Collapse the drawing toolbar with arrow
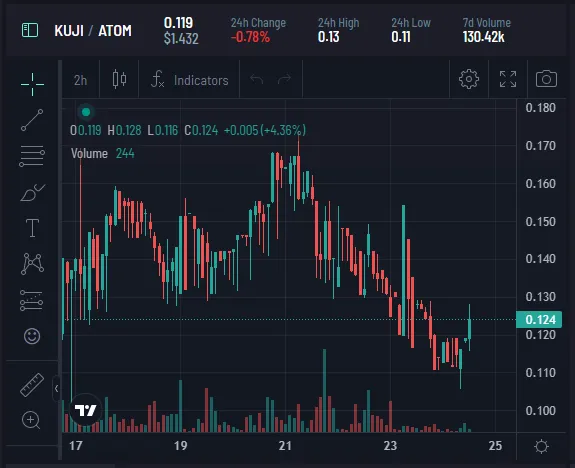 (x=56, y=388)
